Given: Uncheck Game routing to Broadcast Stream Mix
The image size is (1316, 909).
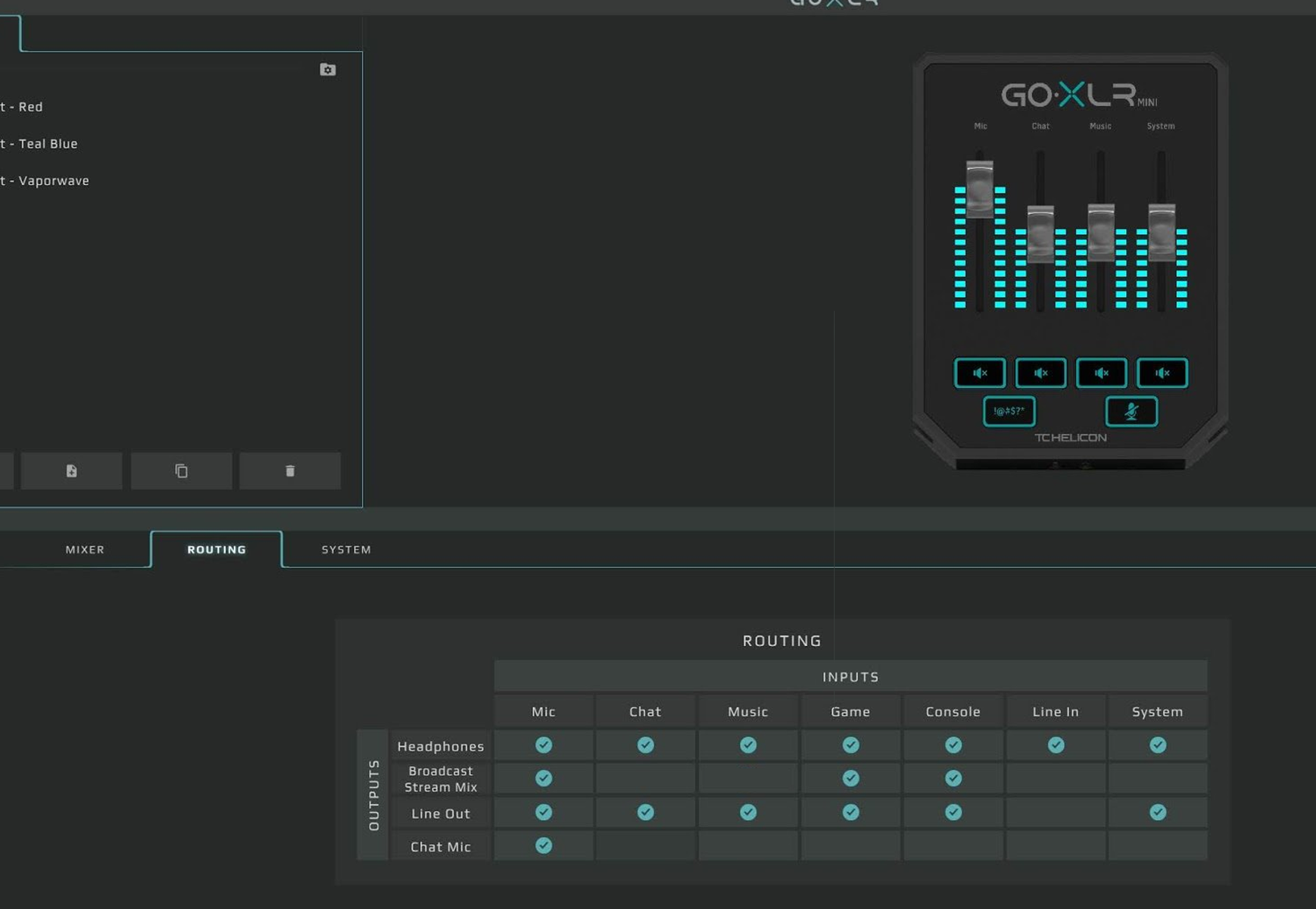Looking at the screenshot, I should coord(850,779).
